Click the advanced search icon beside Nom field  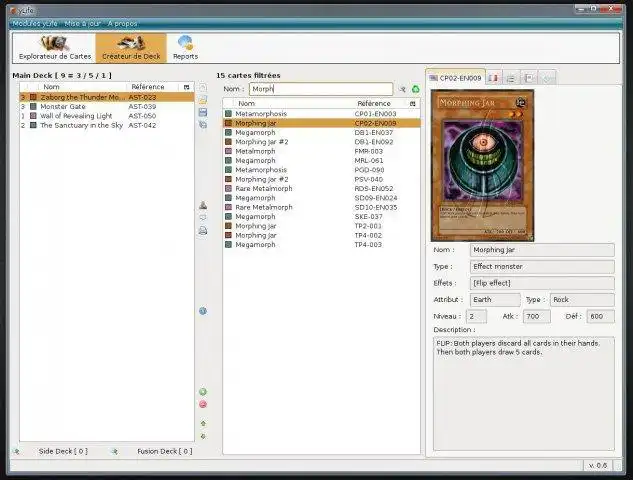(x=402, y=89)
